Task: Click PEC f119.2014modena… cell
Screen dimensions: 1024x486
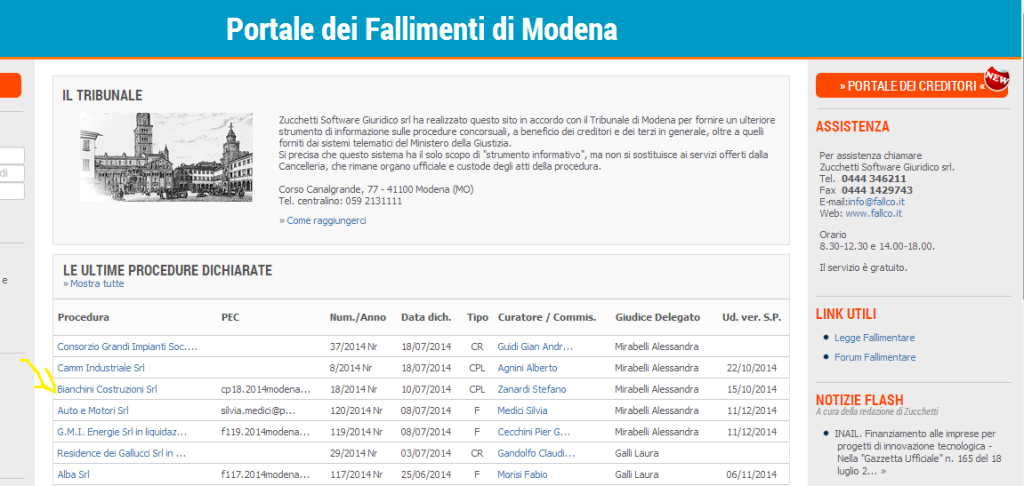Action: [x=266, y=432]
